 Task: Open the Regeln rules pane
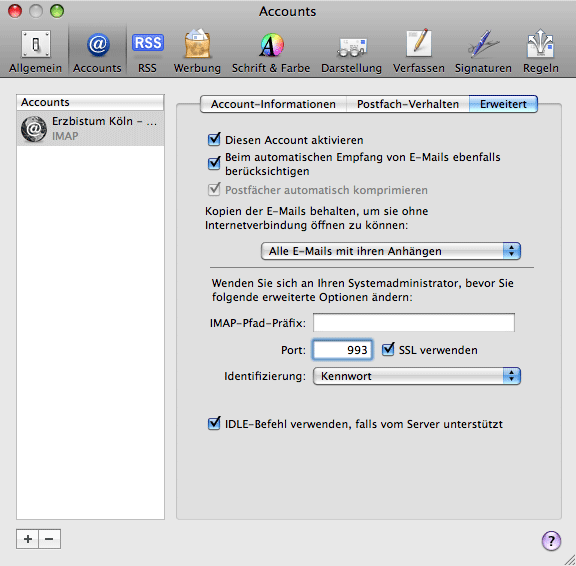click(541, 51)
